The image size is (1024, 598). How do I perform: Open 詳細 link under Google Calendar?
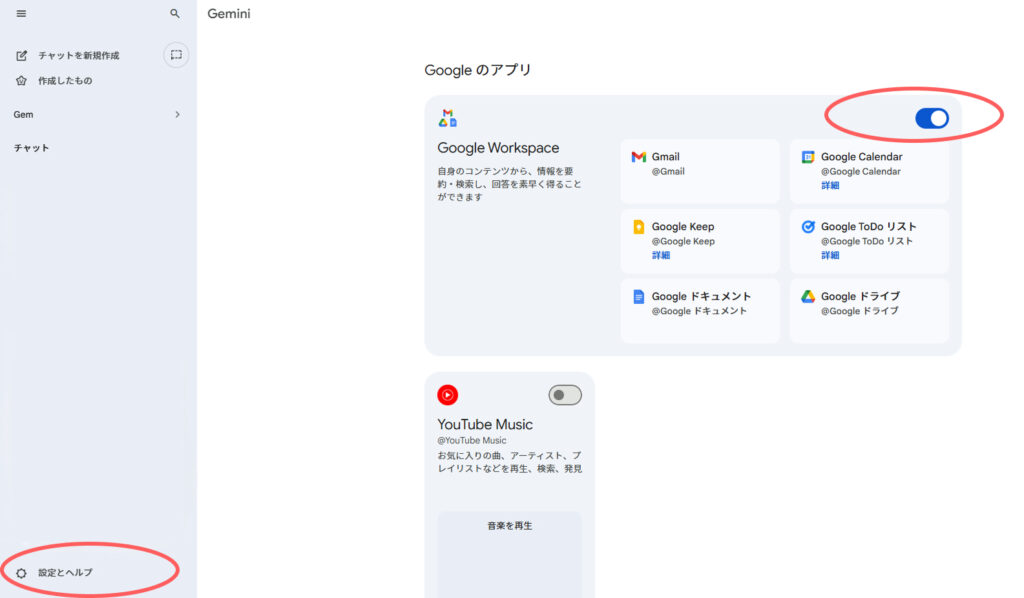[830, 186]
